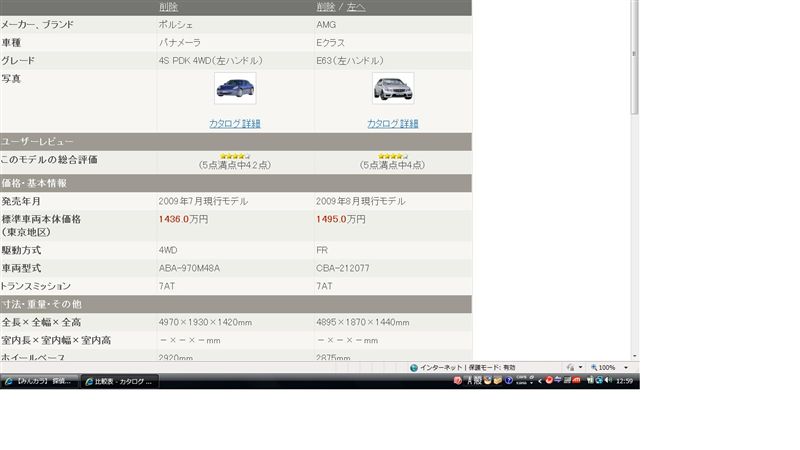
Task: Click the price 1495.0万円
Action: coord(341,219)
